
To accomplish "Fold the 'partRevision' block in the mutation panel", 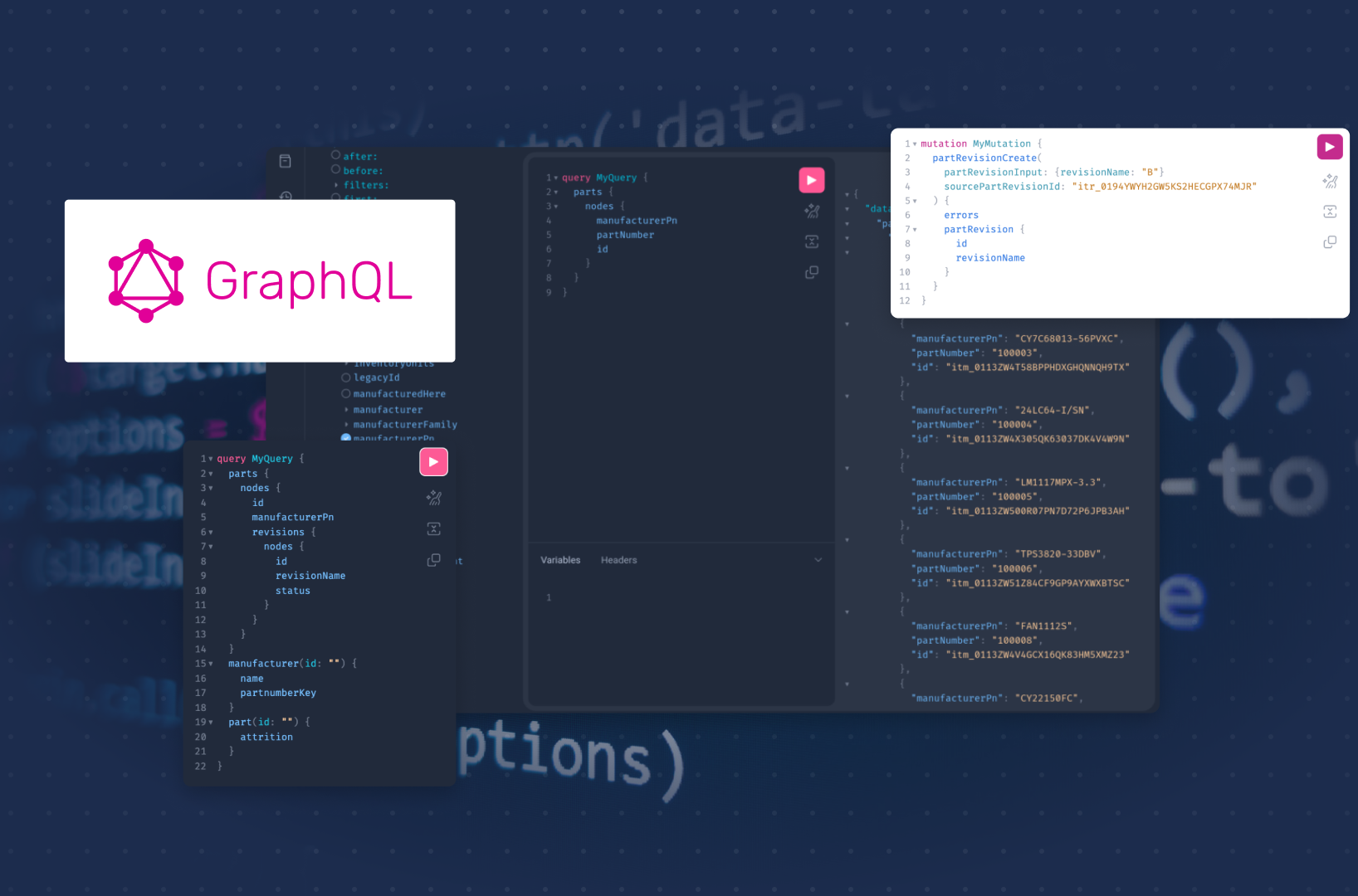I will pos(915,230).
